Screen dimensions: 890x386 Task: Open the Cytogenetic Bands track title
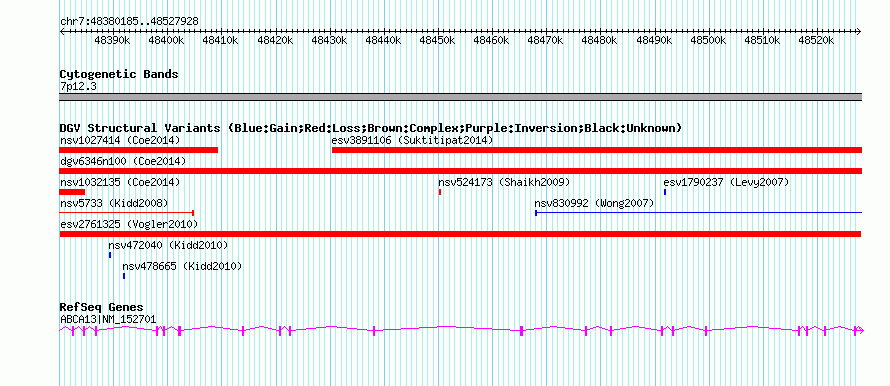click(x=119, y=74)
